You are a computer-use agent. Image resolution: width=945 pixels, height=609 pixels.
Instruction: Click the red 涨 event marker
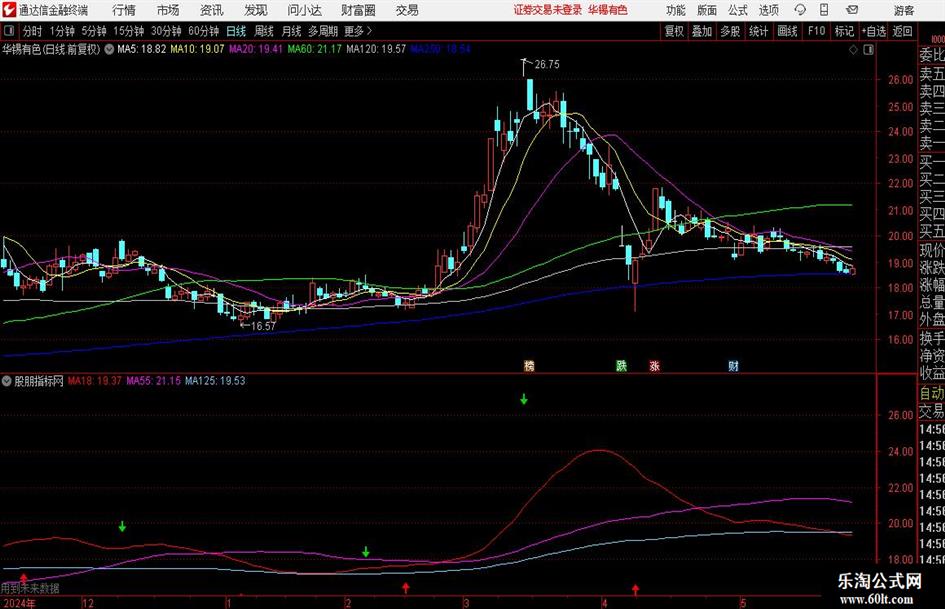(x=655, y=365)
